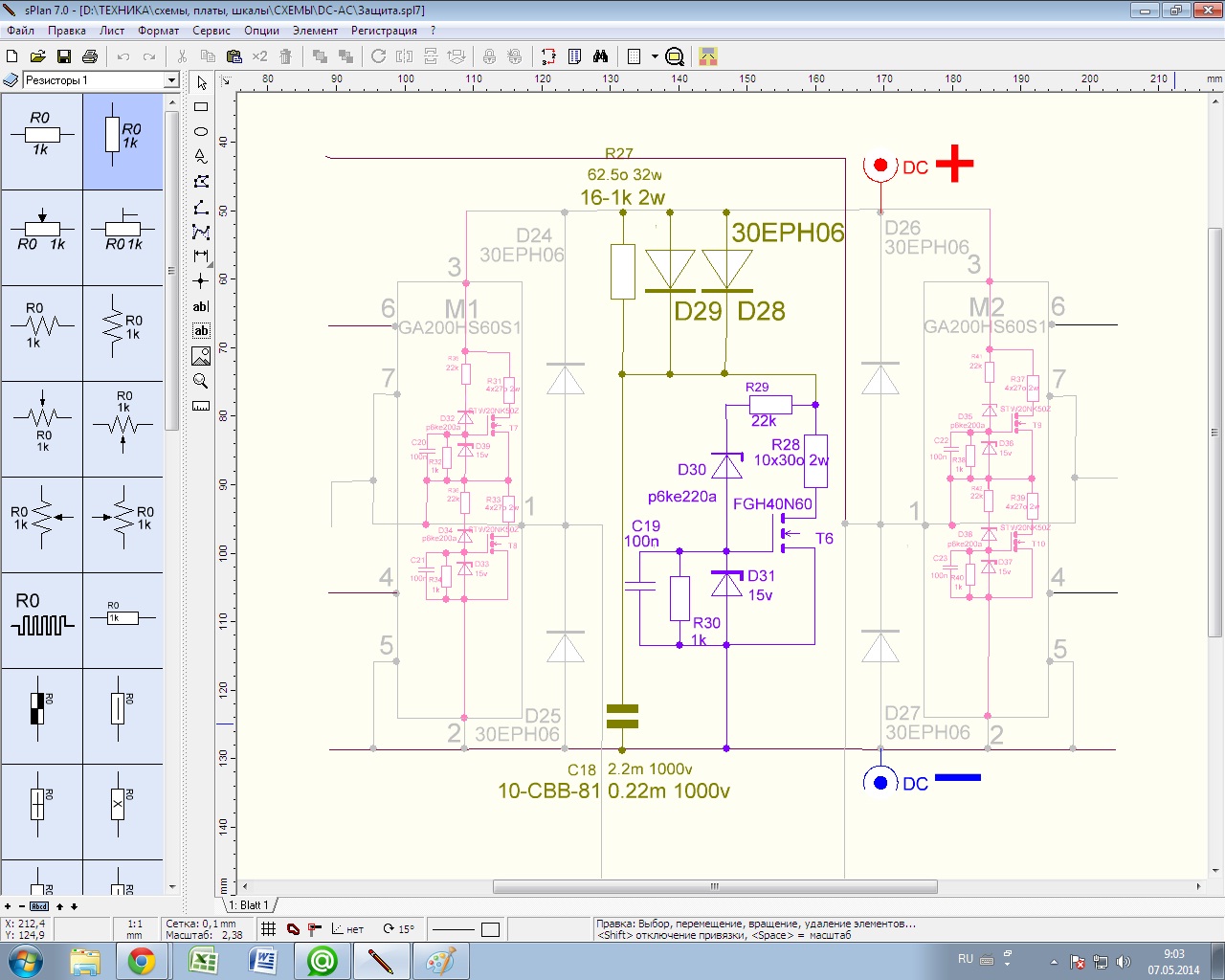Select the vertical R0 1k resistor component
The height and width of the screenshot is (980, 1225).
coord(122,142)
